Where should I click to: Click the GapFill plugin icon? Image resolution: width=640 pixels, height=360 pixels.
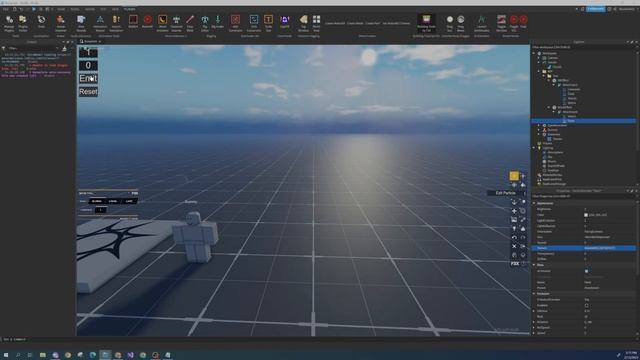(284, 21)
